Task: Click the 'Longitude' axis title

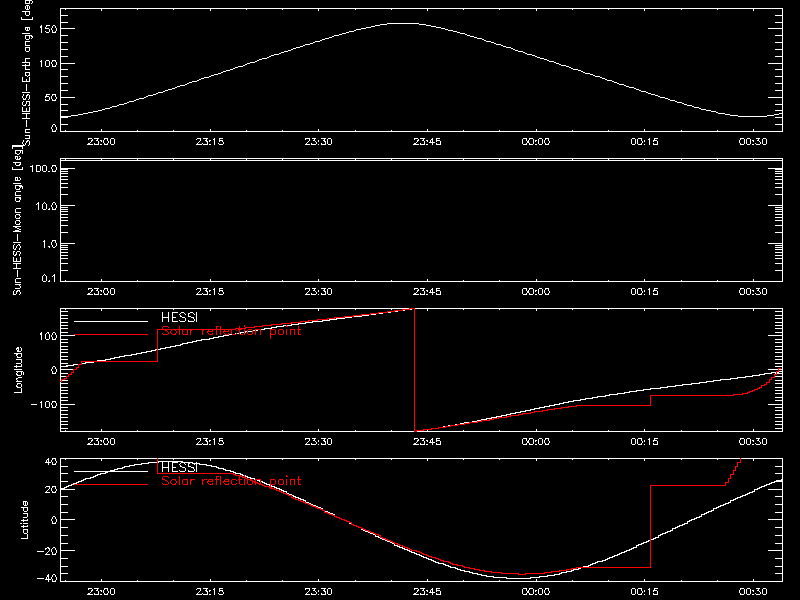Action: (x=18, y=370)
